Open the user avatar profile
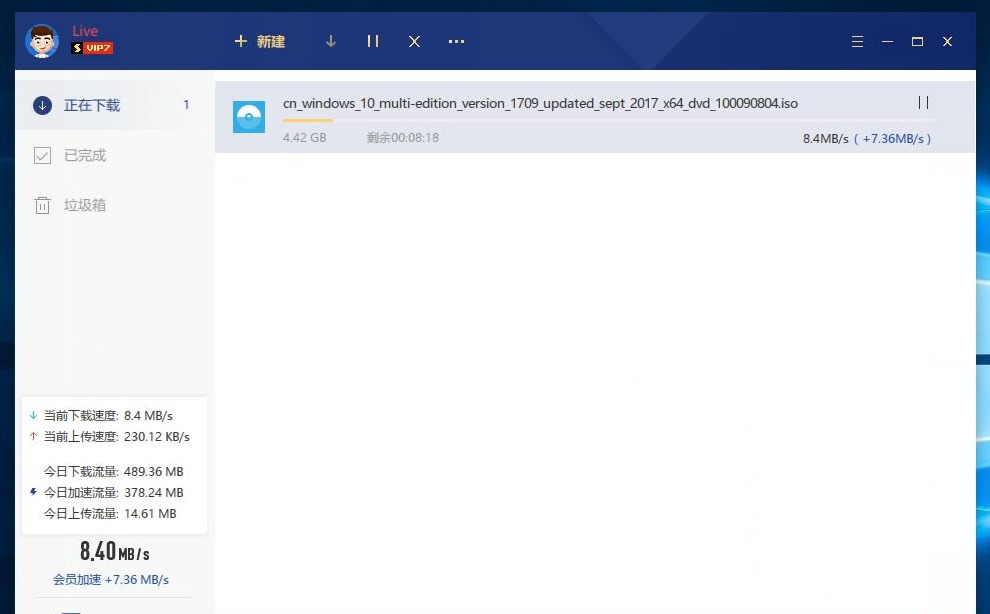 (x=42, y=41)
